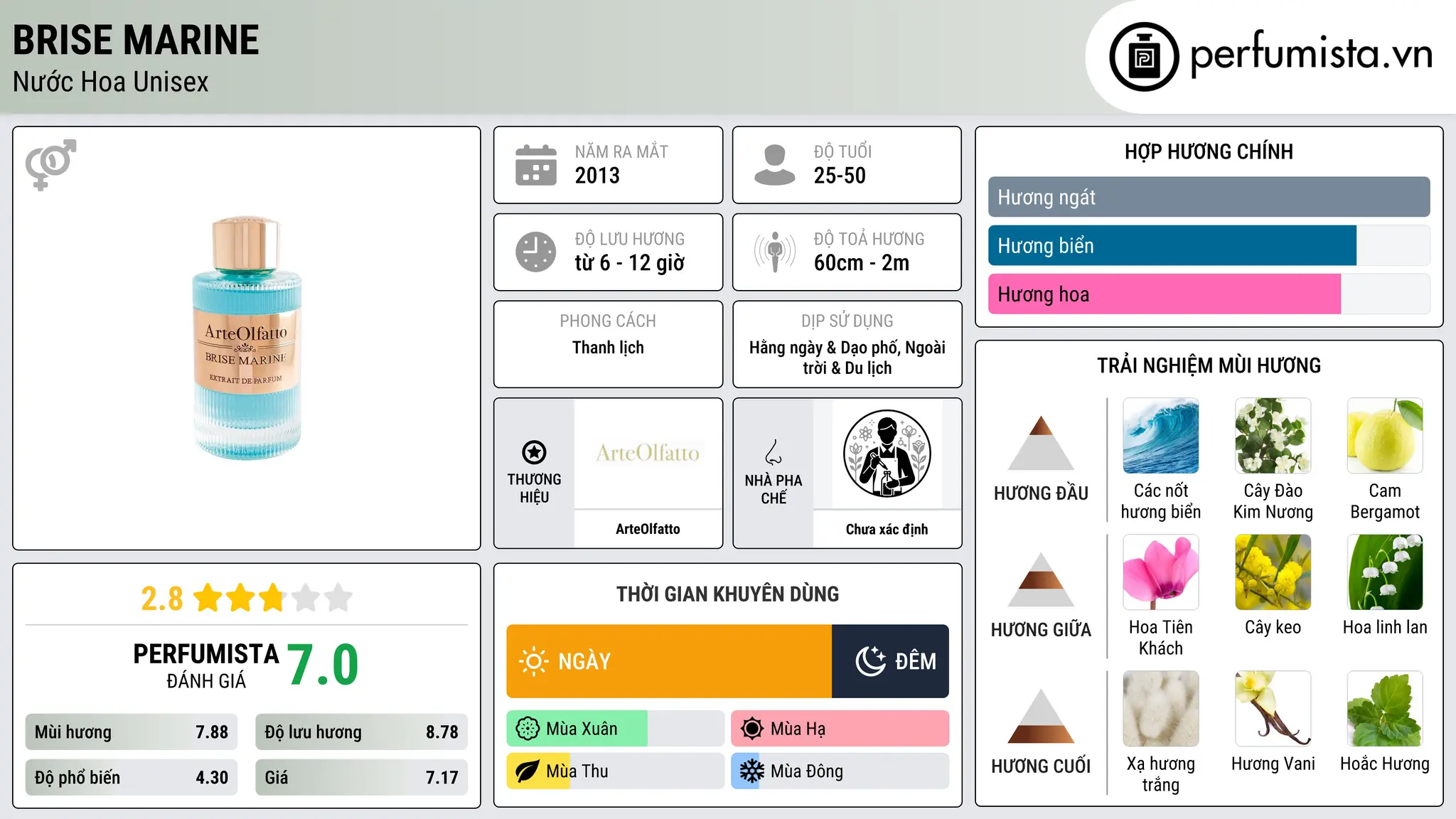This screenshot has height=819, width=1456.
Task: Click the Hương hoa accord bar
Action: [1209, 294]
